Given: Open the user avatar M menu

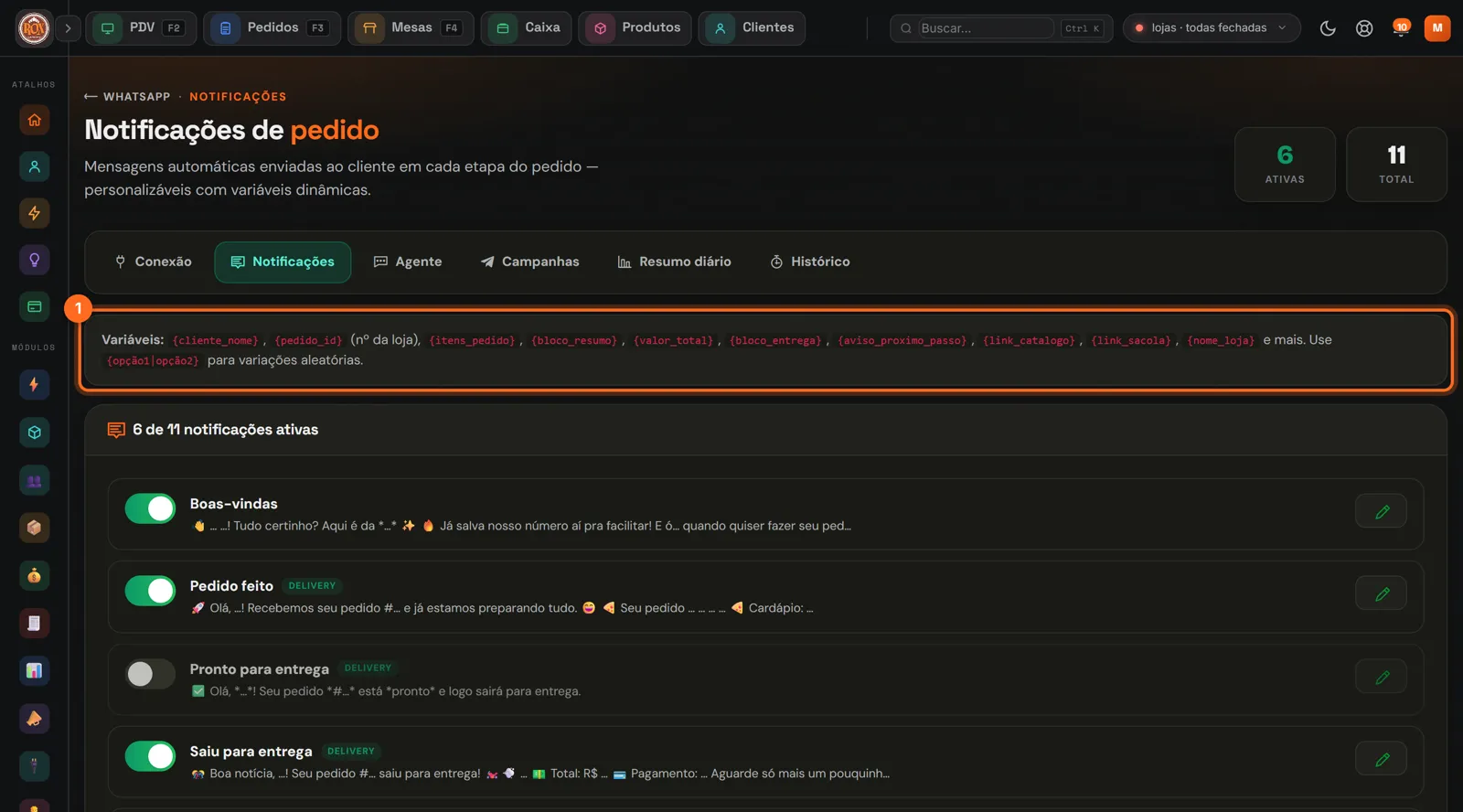Looking at the screenshot, I should [x=1437, y=28].
